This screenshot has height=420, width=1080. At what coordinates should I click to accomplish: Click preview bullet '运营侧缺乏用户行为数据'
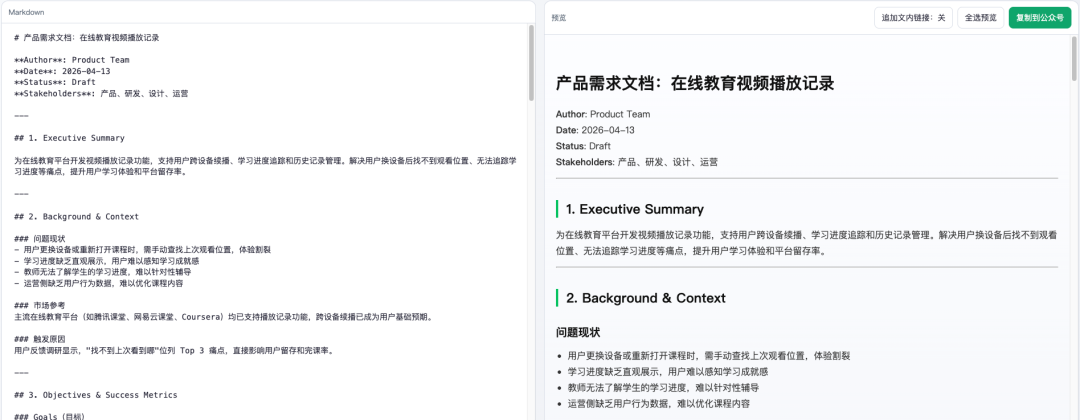coord(658,403)
